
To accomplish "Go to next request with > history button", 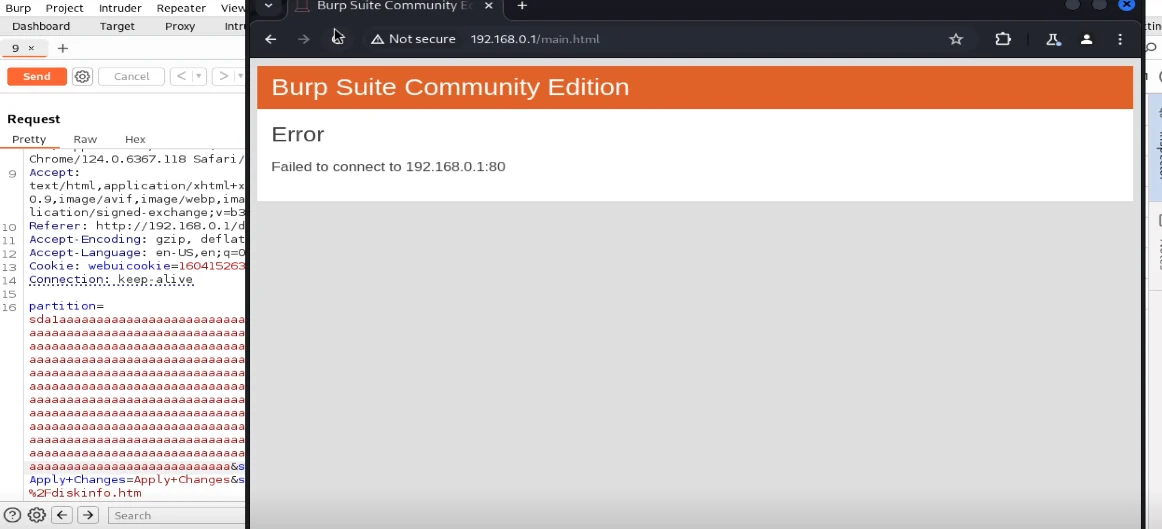I will tap(223, 76).
